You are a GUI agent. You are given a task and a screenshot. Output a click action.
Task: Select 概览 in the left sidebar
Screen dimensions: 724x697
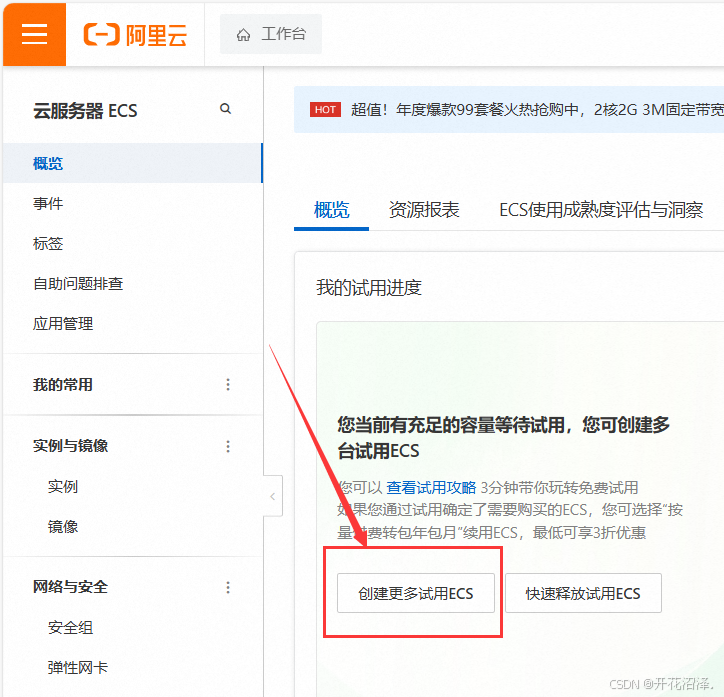(x=133, y=163)
